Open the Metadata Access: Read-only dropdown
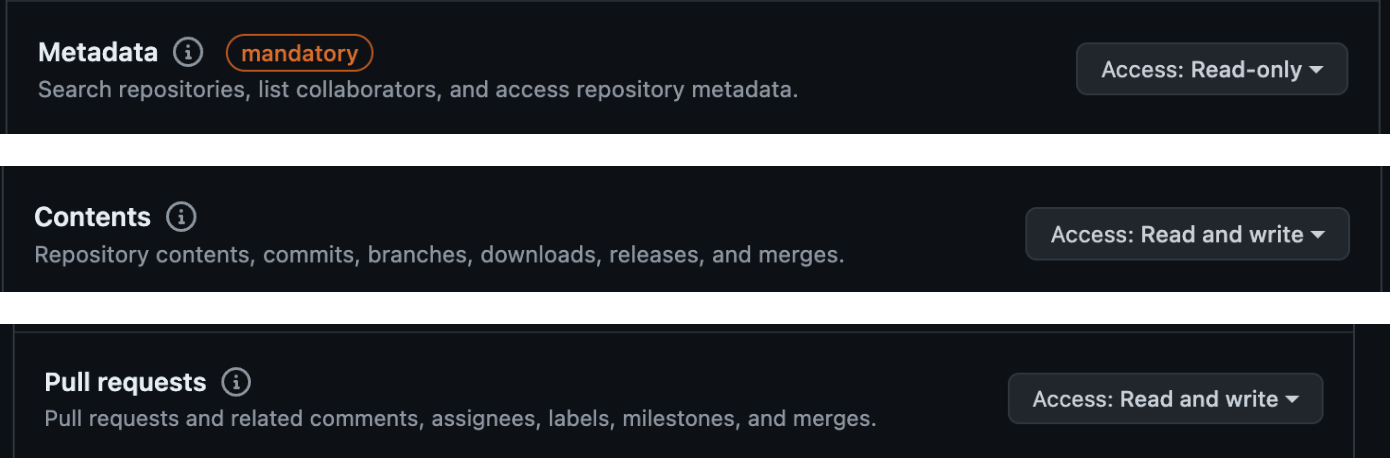1390x458 pixels. click(1212, 69)
